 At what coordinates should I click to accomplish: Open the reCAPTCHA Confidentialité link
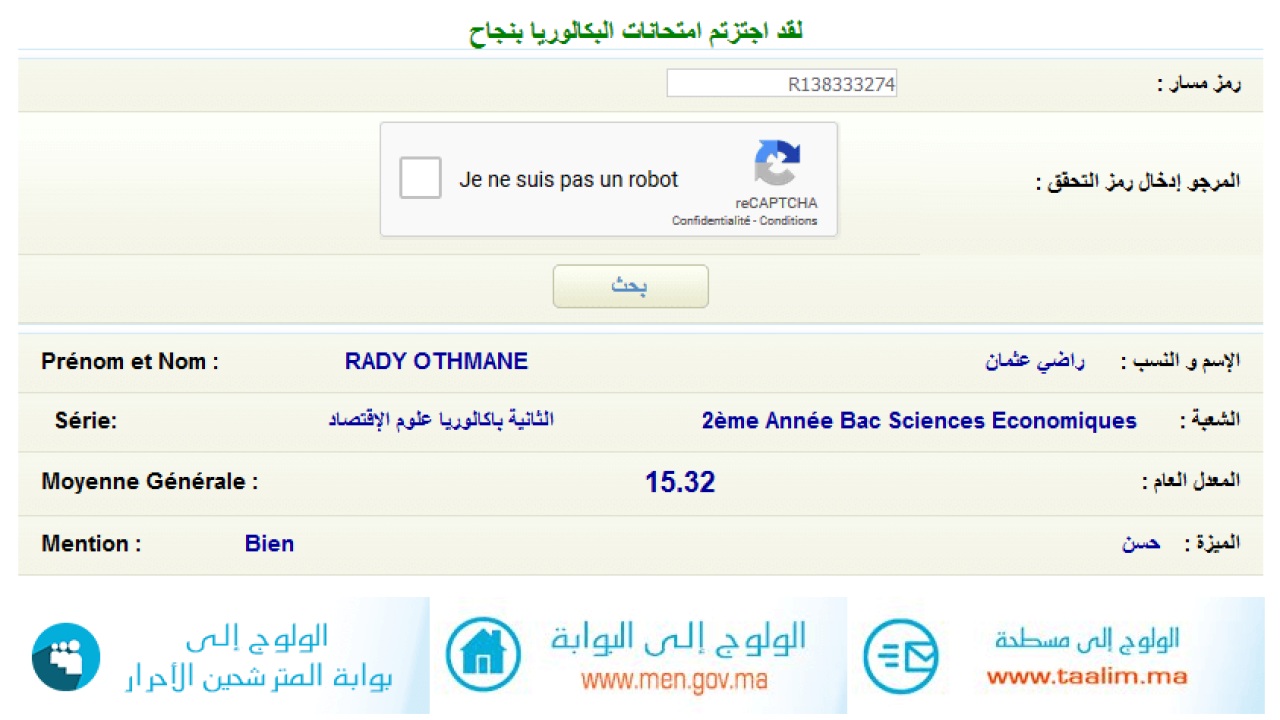coord(711,221)
